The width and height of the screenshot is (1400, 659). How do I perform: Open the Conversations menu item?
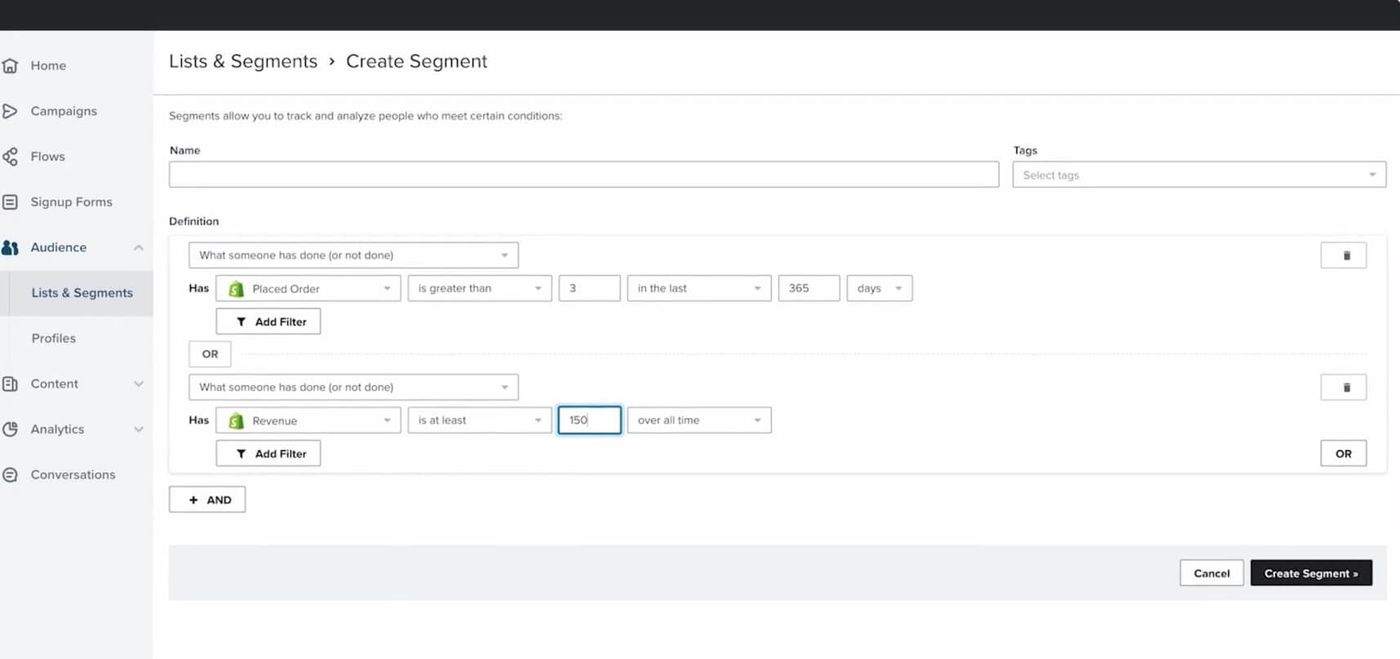coord(73,475)
